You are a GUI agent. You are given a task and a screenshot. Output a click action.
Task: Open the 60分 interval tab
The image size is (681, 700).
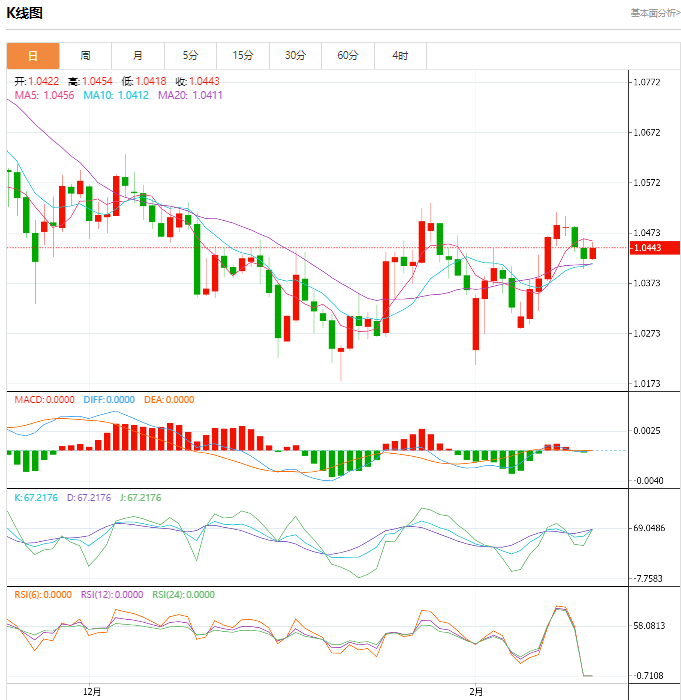348,56
